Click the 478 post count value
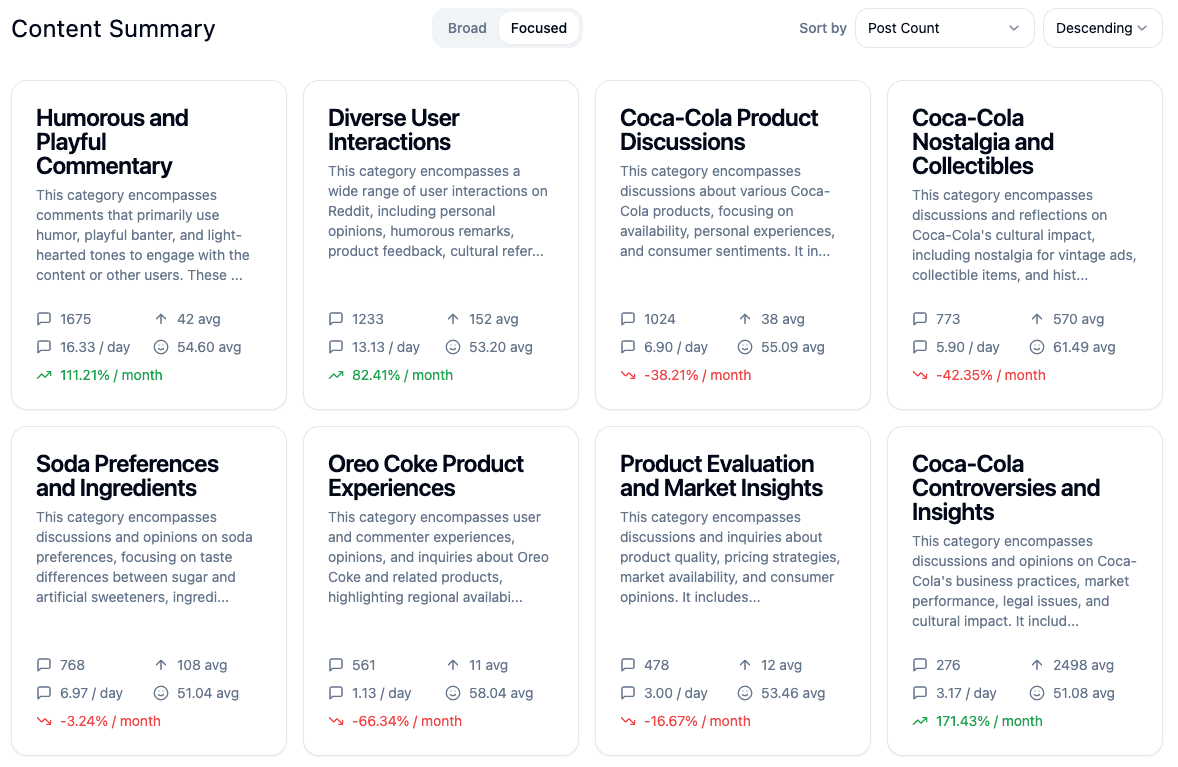Screen dimensions: 1178x767 pyautogui.click(x=656, y=665)
